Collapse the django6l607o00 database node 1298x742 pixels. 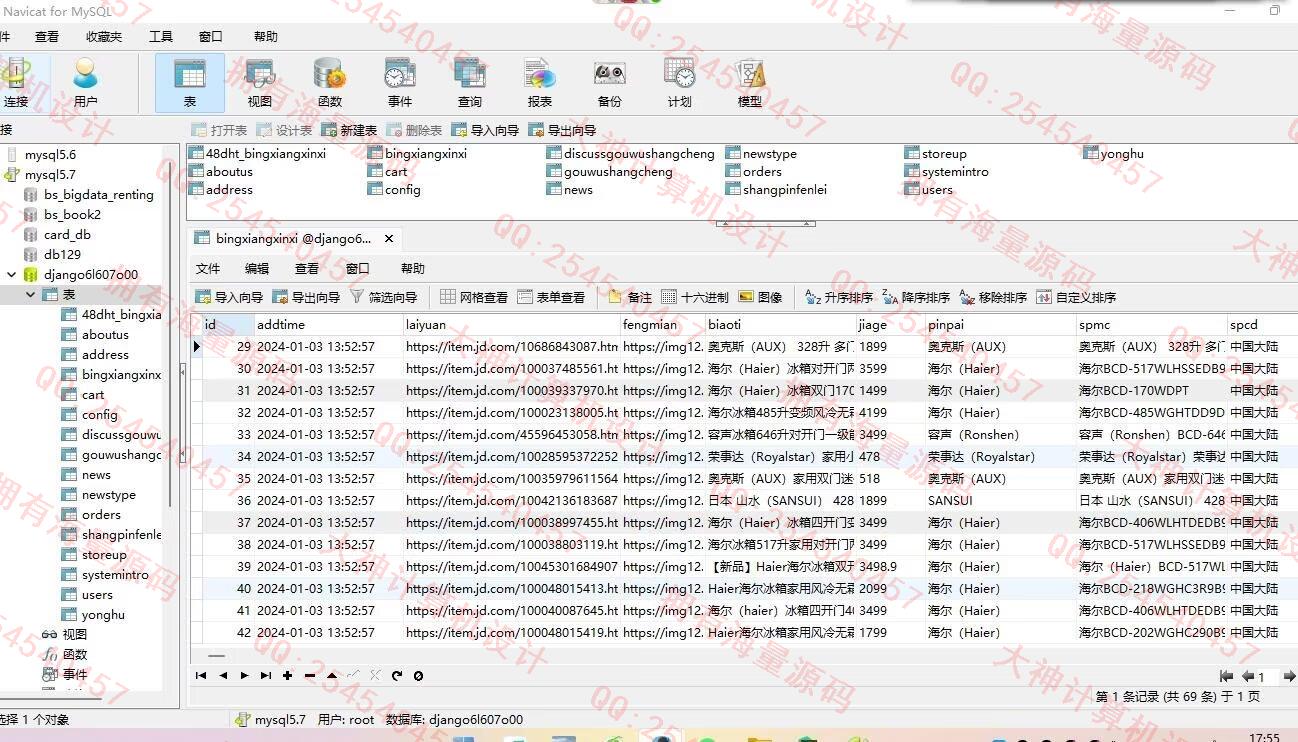[12, 275]
